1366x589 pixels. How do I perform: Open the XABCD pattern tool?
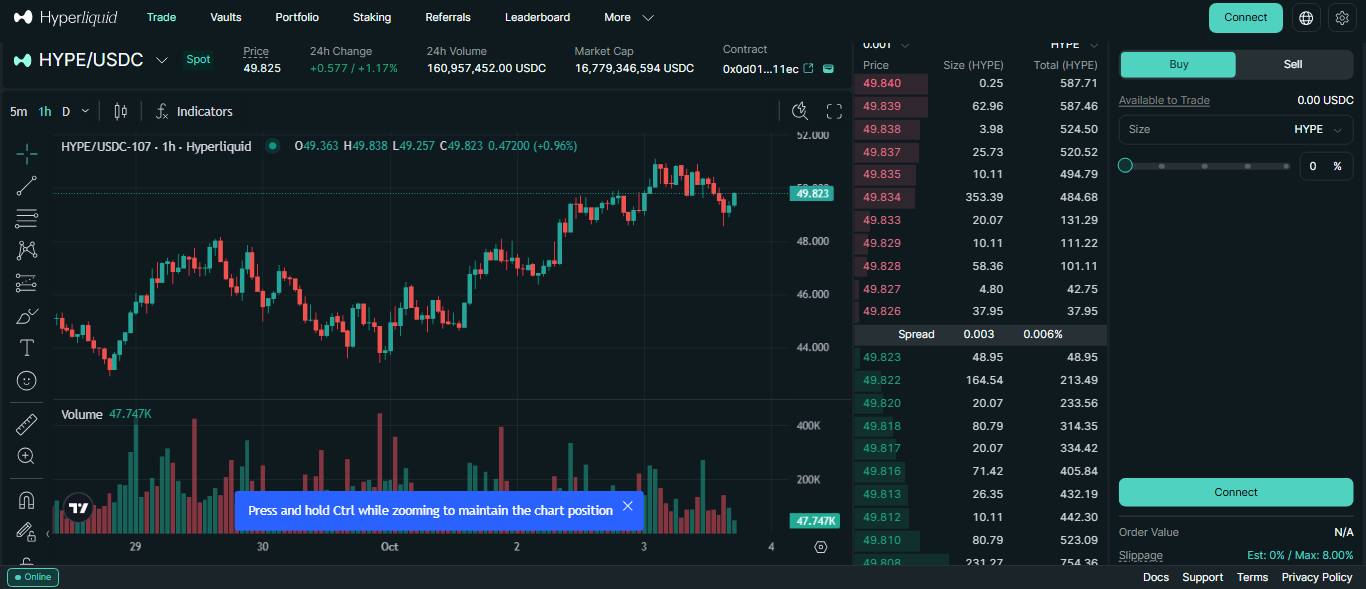coord(26,250)
